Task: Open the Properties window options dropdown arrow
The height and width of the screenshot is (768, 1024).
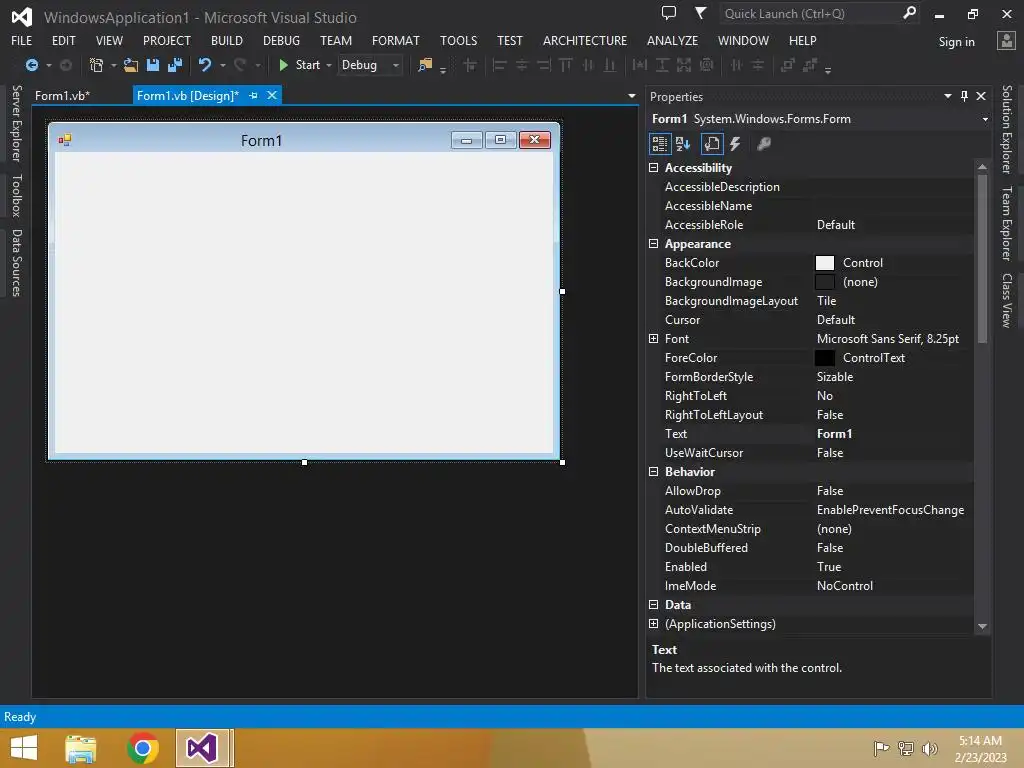Action: point(948,96)
